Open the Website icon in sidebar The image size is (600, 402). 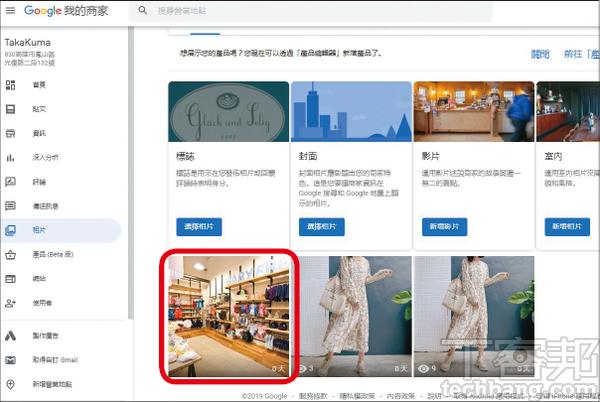[x=10, y=279]
